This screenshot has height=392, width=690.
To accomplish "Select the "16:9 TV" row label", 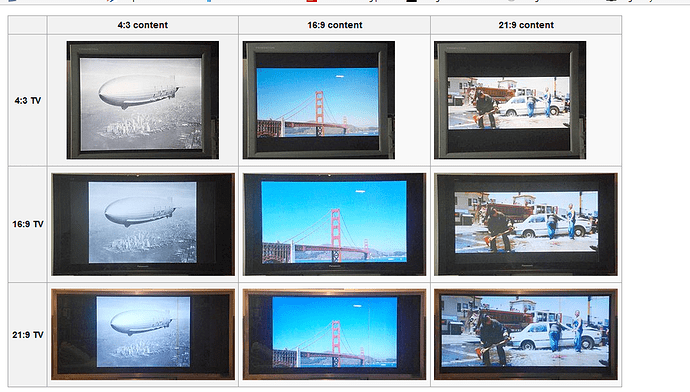I will click(28, 224).
